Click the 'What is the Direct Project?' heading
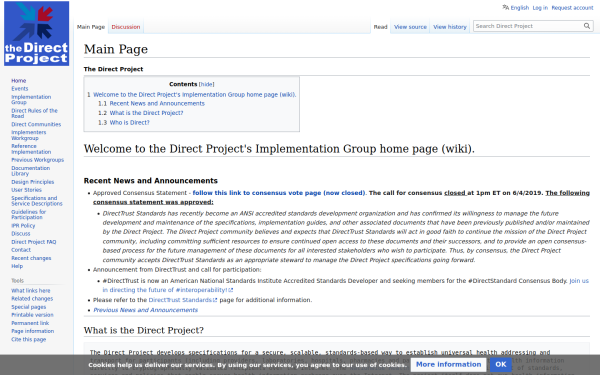600x375 pixels. click(144, 330)
